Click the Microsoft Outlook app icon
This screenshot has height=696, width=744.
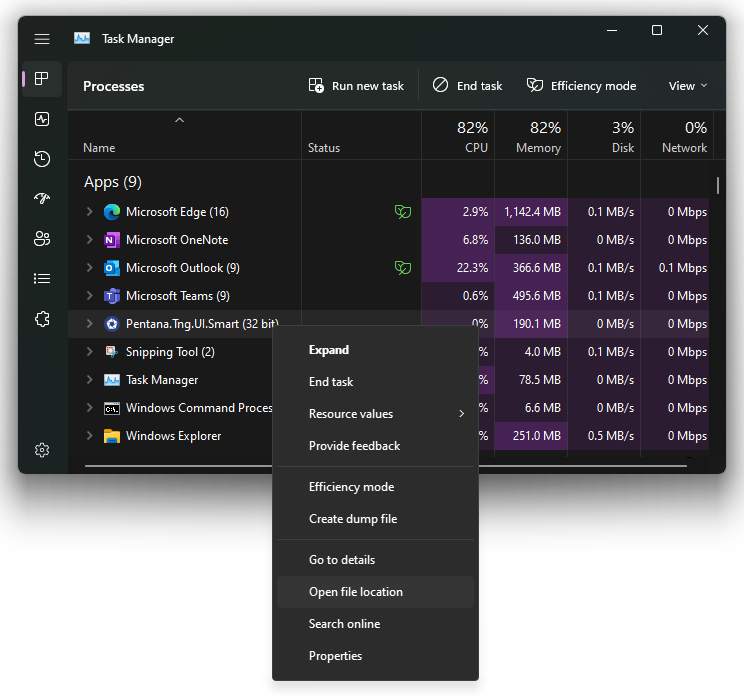[112, 268]
